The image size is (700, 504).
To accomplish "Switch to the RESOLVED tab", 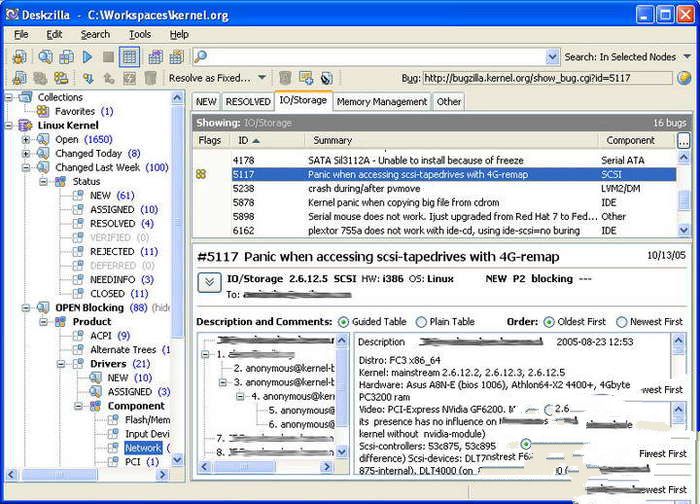I will [248, 102].
